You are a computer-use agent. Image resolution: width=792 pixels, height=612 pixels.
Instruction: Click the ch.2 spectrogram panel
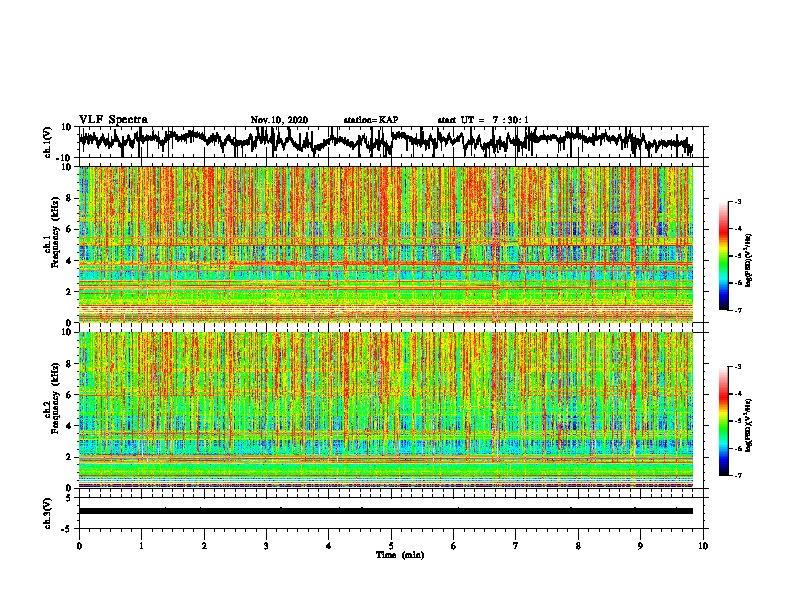(x=385, y=410)
